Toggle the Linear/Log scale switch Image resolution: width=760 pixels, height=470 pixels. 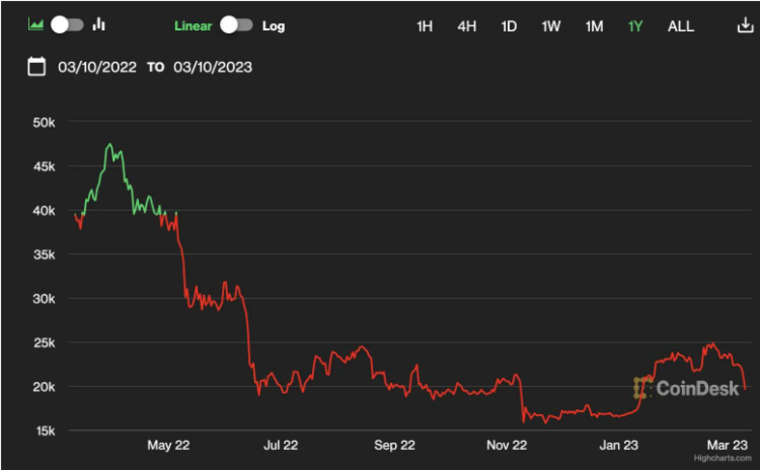click(237, 25)
